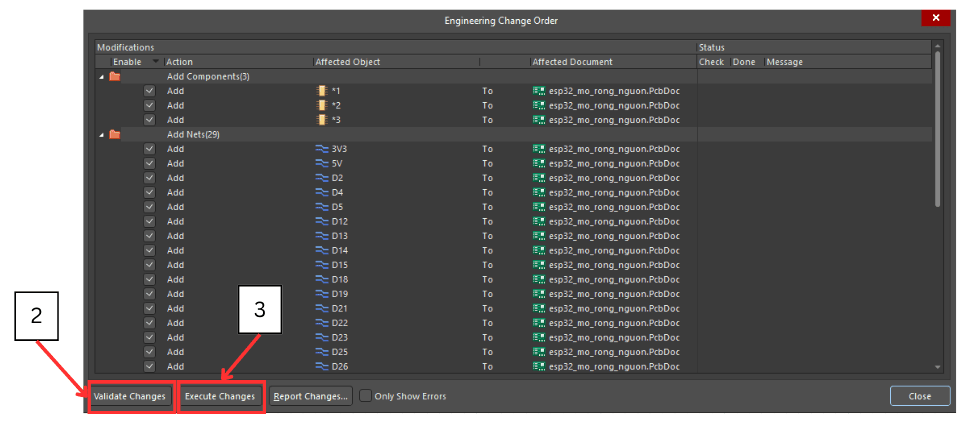Enable Only Show Errors checkbox

click(x=365, y=396)
